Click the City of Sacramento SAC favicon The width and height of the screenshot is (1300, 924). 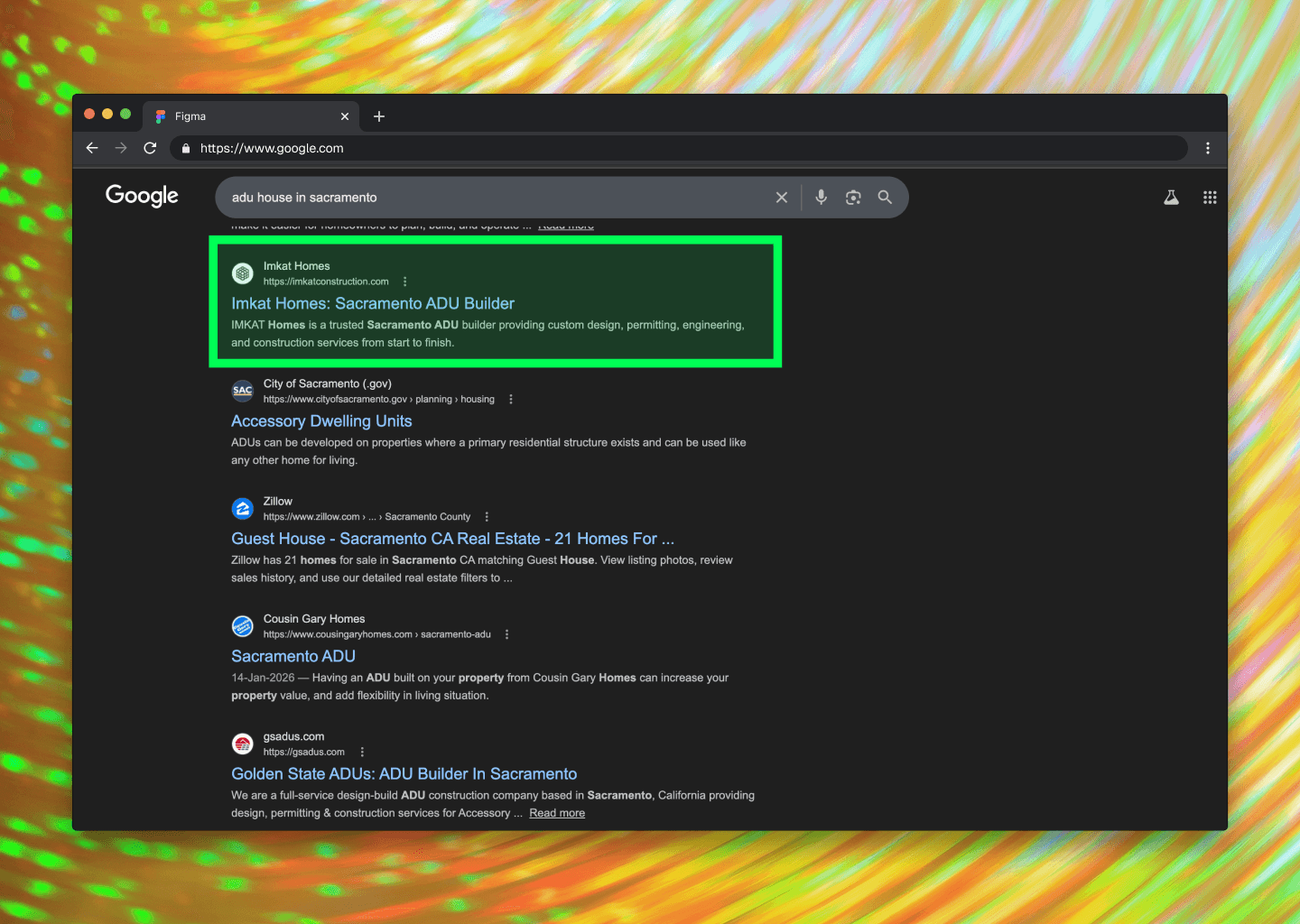click(243, 391)
